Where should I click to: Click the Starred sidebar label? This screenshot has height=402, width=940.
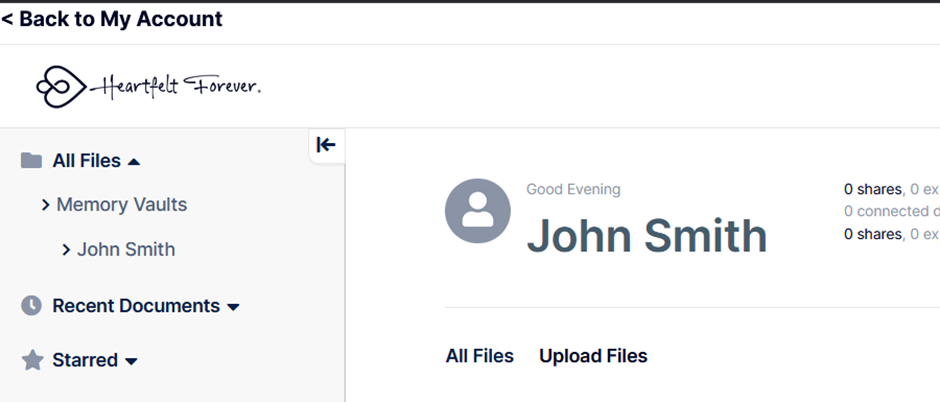[x=85, y=360]
